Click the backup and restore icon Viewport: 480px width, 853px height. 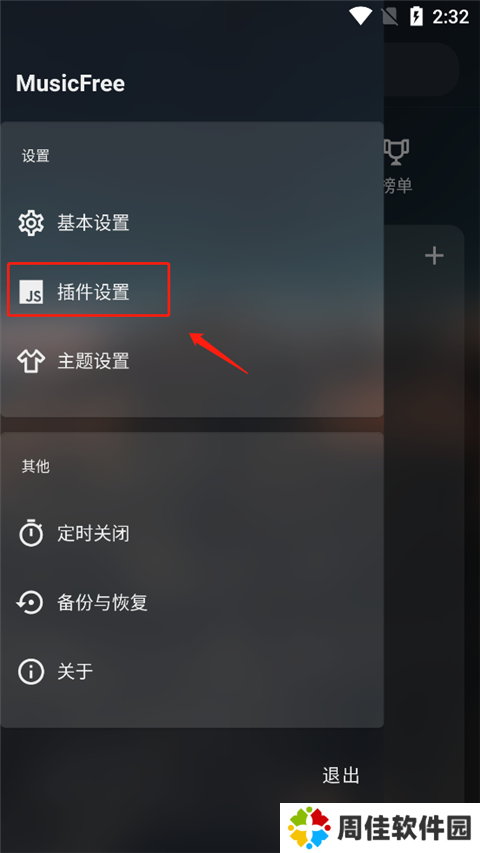pos(30,602)
